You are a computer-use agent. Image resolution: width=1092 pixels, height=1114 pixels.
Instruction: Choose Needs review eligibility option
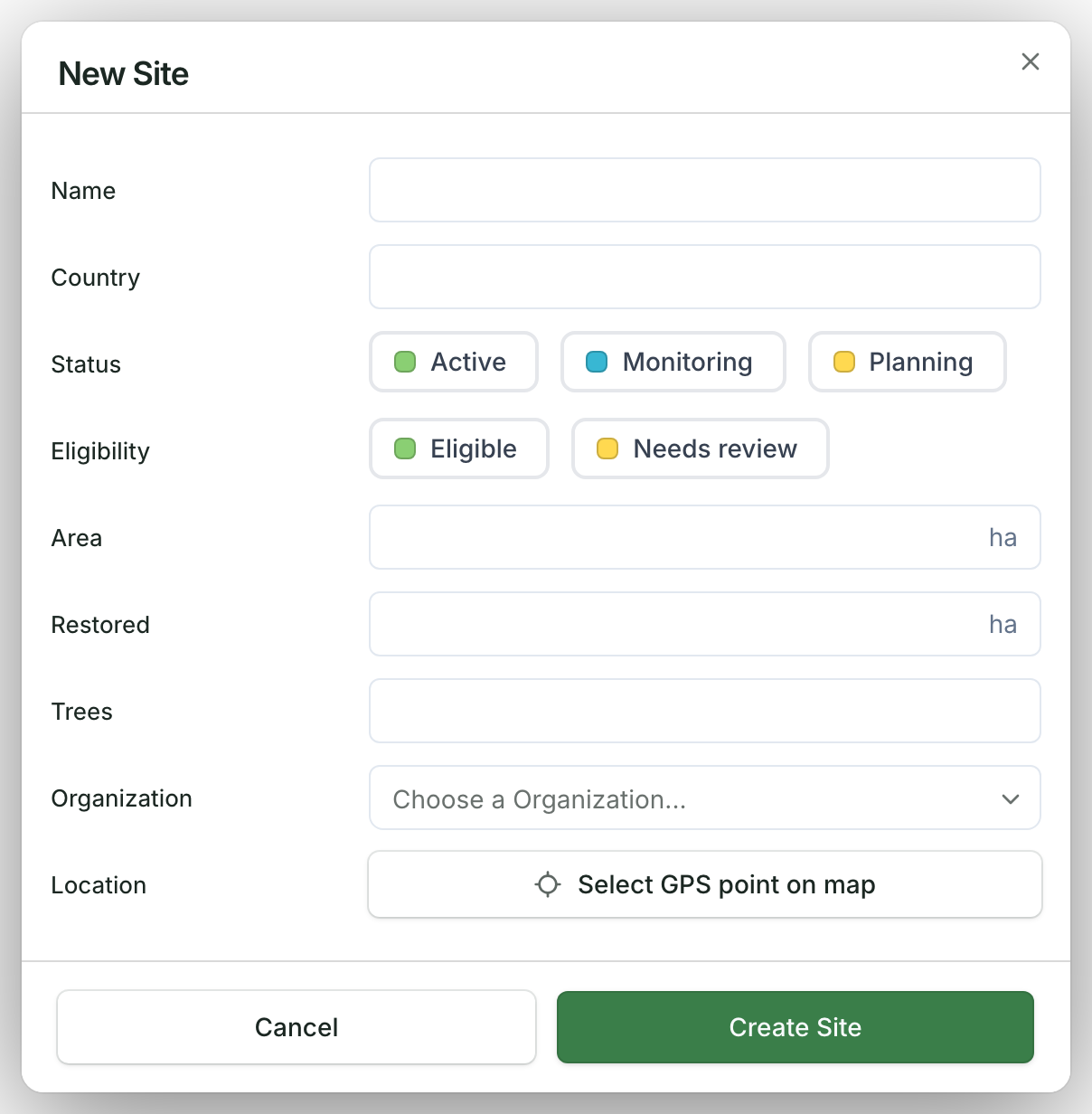coord(701,448)
